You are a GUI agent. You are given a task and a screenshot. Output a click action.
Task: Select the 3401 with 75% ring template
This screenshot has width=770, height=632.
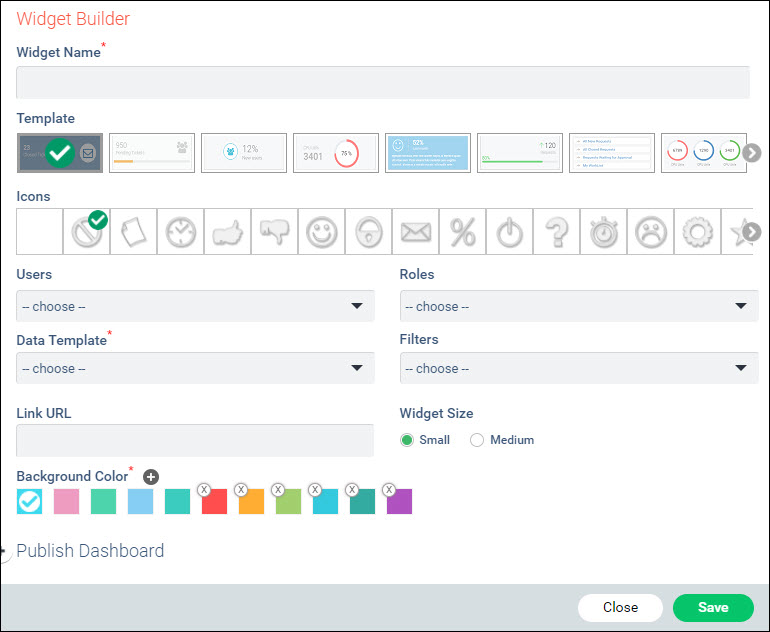click(336, 153)
